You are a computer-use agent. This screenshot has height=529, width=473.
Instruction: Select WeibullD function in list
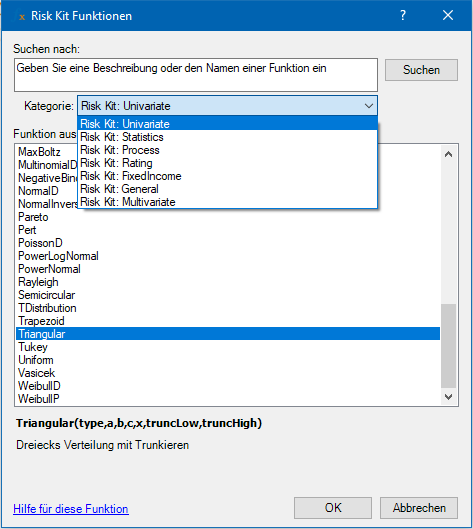228,386
